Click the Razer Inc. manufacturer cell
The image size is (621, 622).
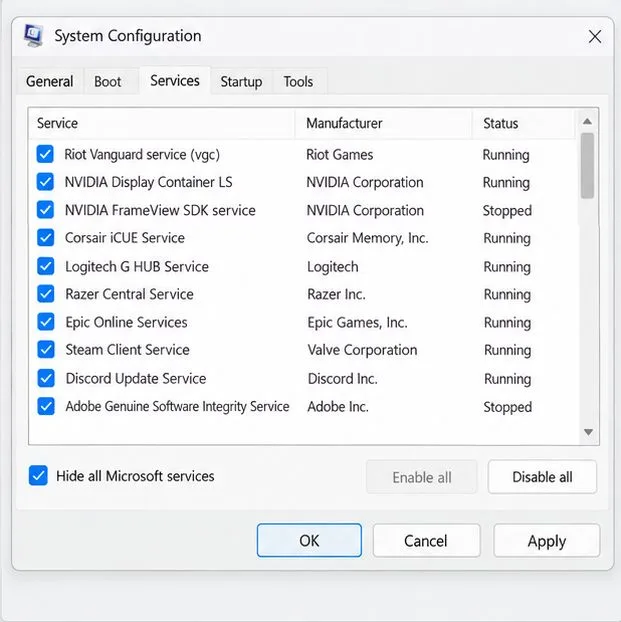336,294
